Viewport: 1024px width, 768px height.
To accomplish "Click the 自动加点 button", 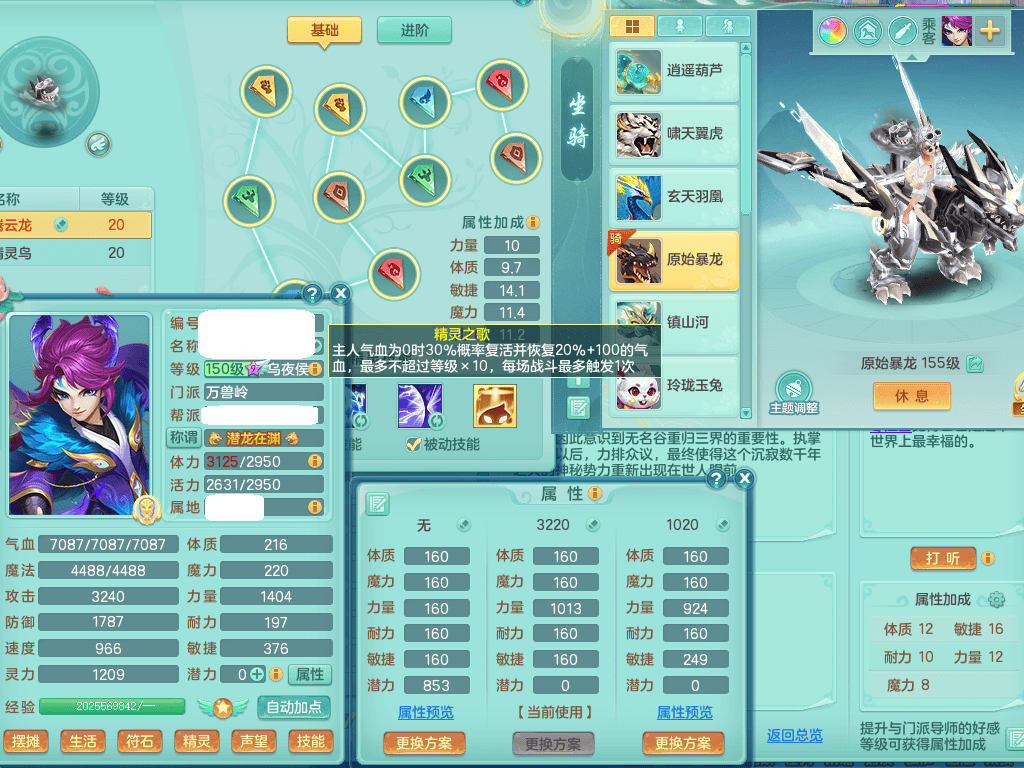I will (294, 707).
